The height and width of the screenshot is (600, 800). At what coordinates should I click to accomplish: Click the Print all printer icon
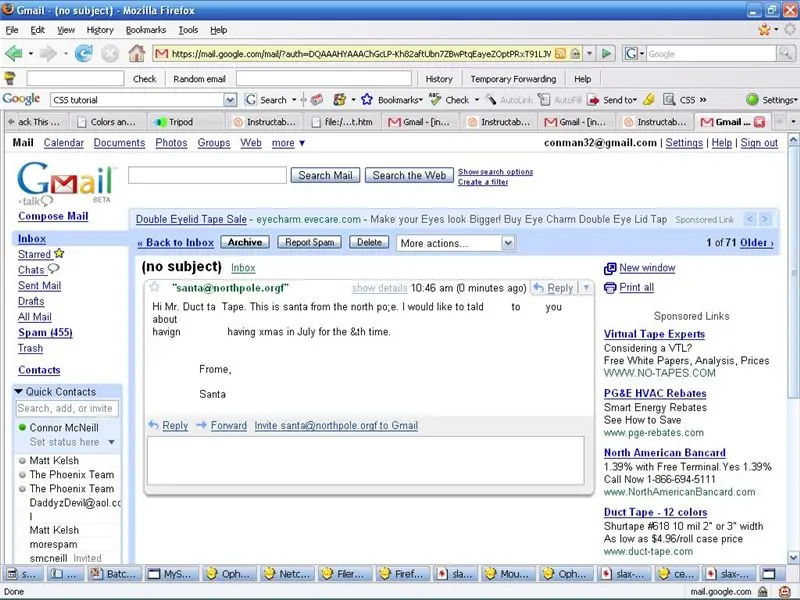610,288
